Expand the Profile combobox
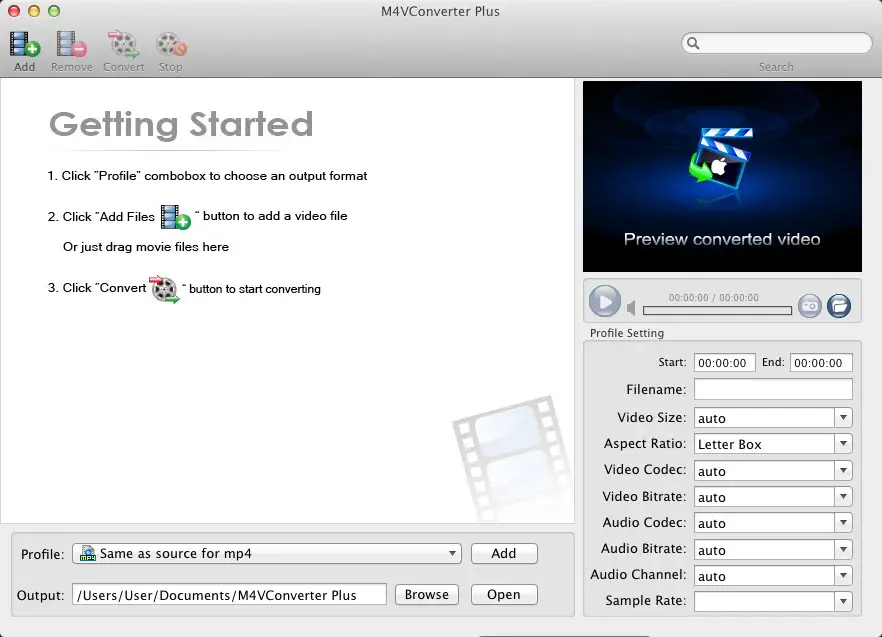Image resolution: width=882 pixels, height=637 pixels. point(267,554)
